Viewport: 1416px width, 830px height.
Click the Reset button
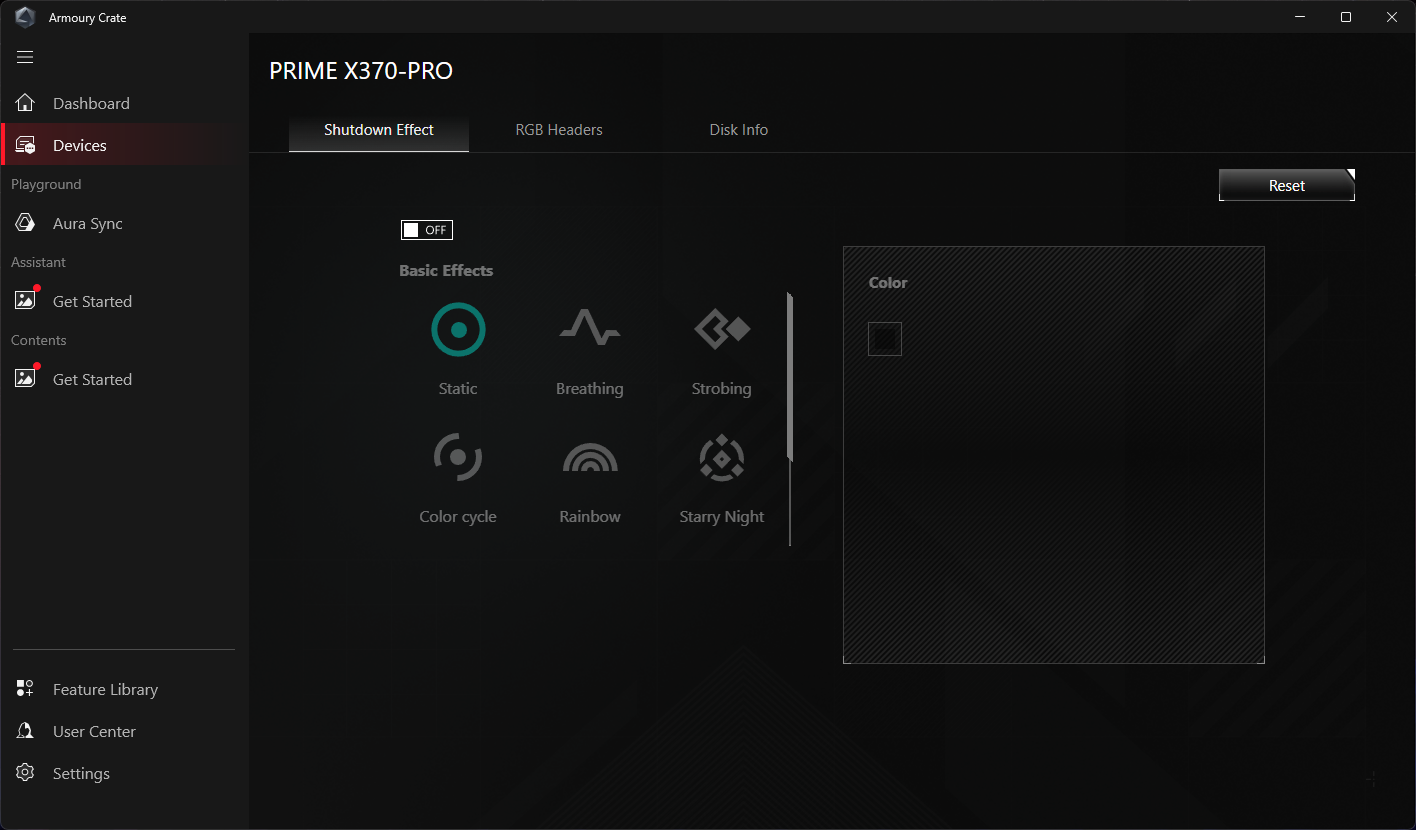[1287, 185]
